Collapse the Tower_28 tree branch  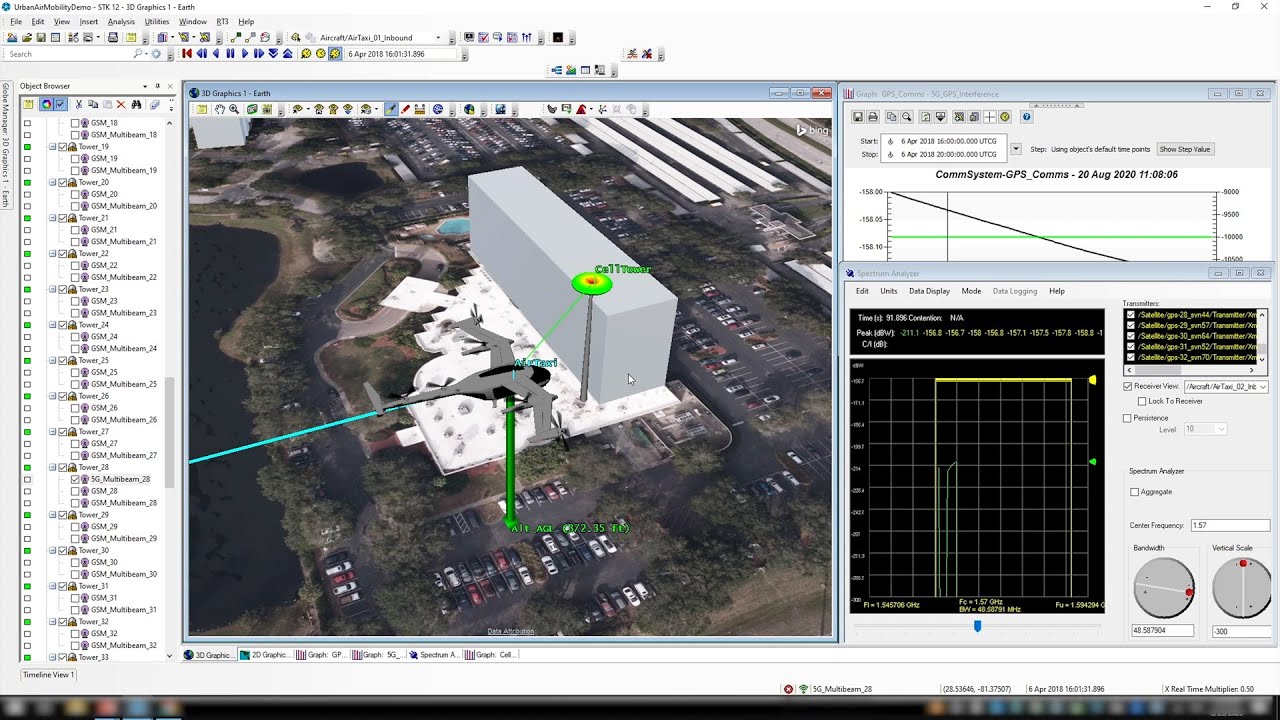click(x=52, y=467)
